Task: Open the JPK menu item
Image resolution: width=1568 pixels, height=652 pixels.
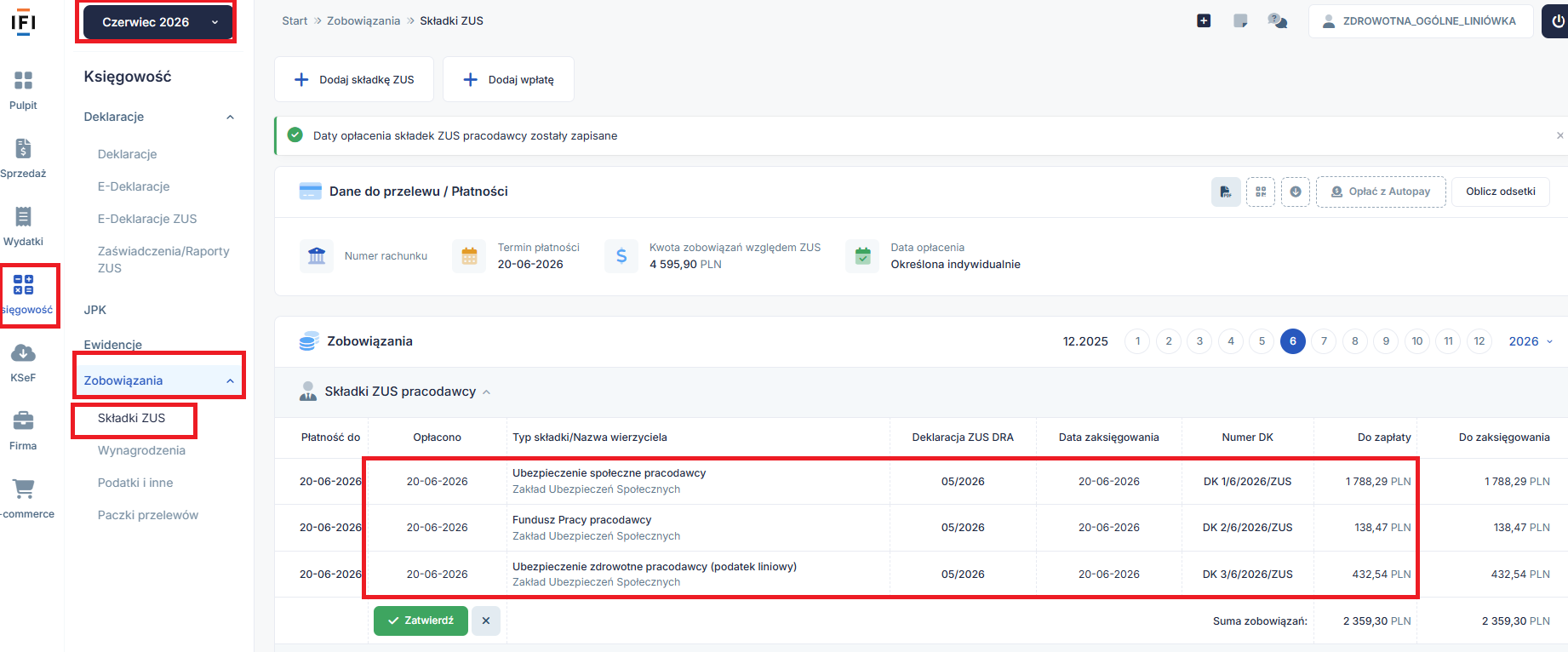Action: tap(95, 310)
